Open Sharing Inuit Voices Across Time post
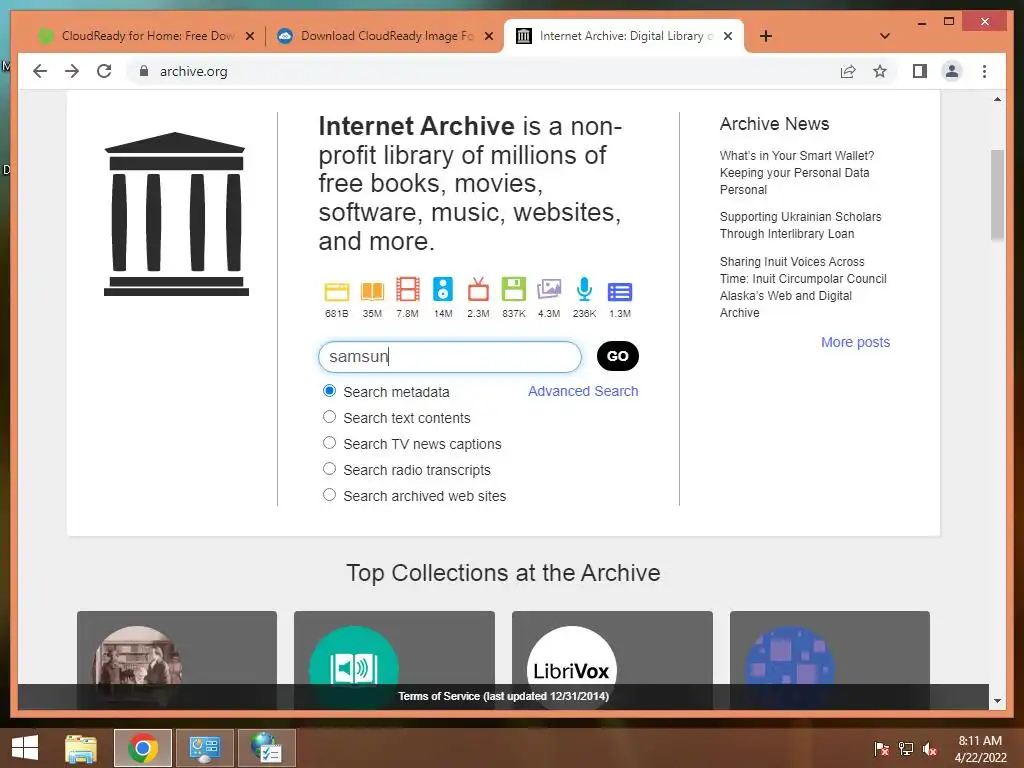Viewport: 1024px width, 768px height. (x=803, y=287)
